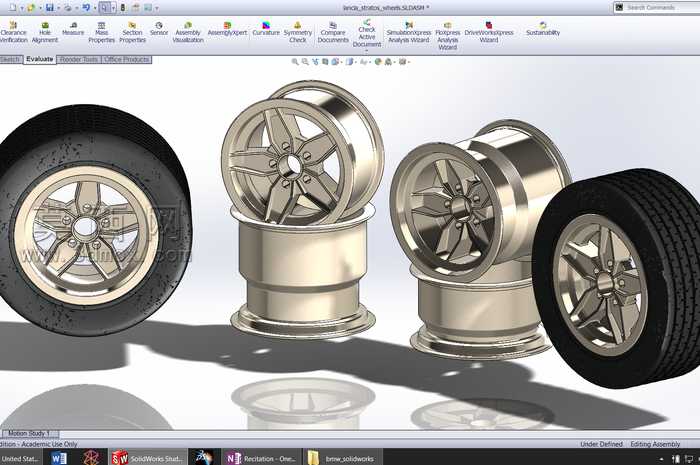Expand the New document dropdown arrow
Viewport: 700px width, 465px height.
pos(21,8)
